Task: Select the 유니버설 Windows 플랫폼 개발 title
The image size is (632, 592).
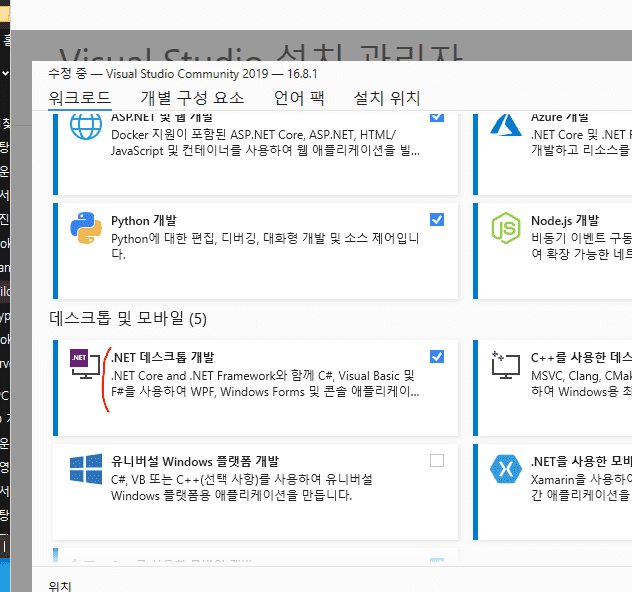Action: [x=195, y=461]
